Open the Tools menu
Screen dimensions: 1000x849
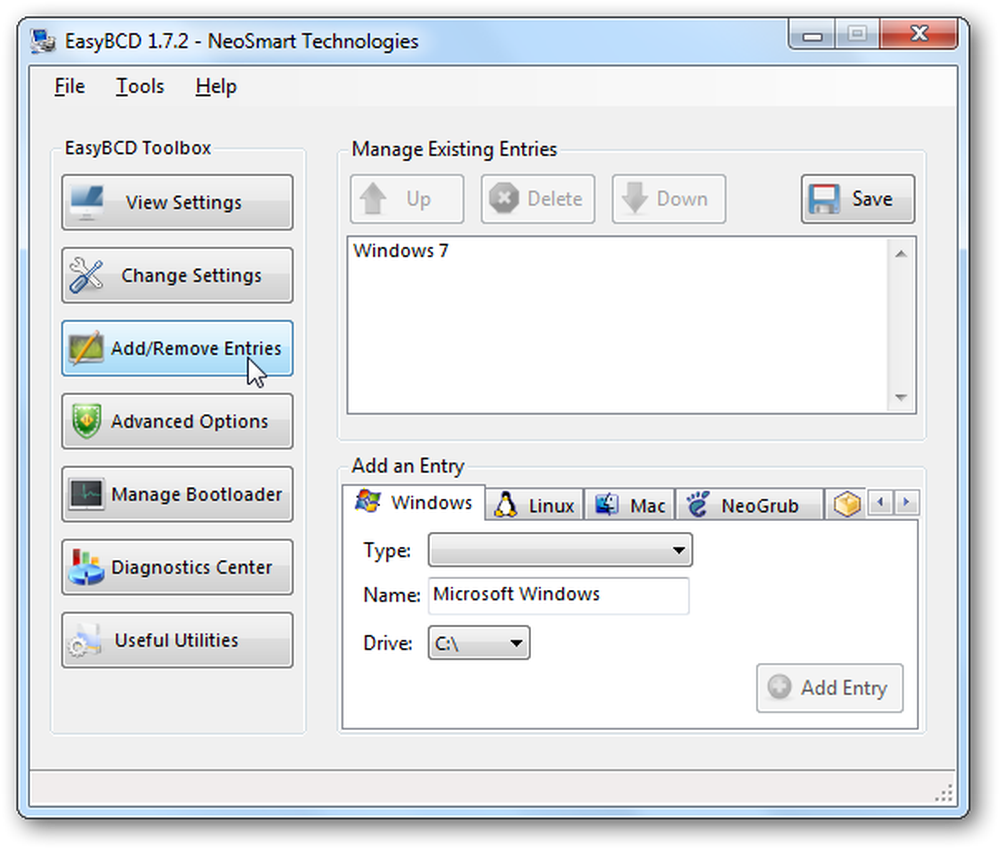coord(140,86)
